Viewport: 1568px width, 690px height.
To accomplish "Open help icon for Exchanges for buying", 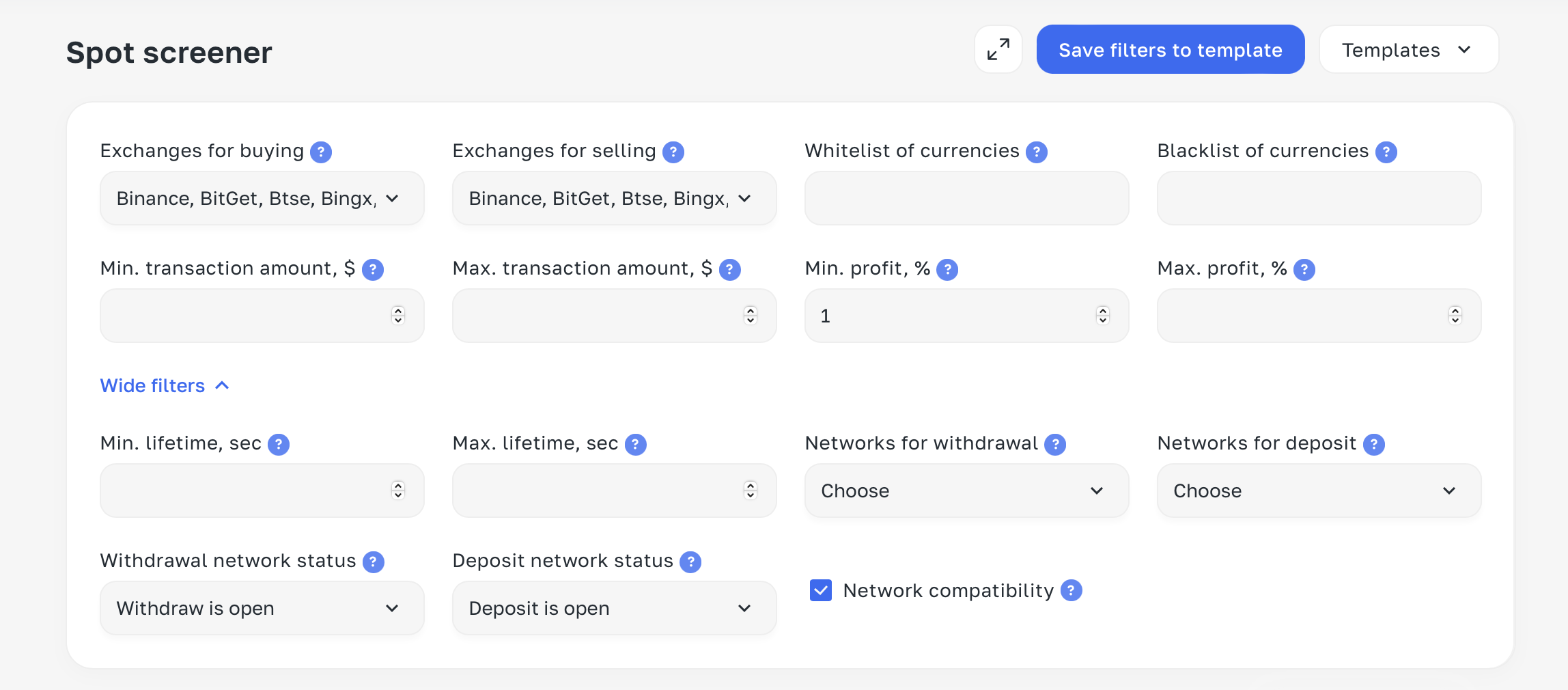I will (x=321, y=152).
